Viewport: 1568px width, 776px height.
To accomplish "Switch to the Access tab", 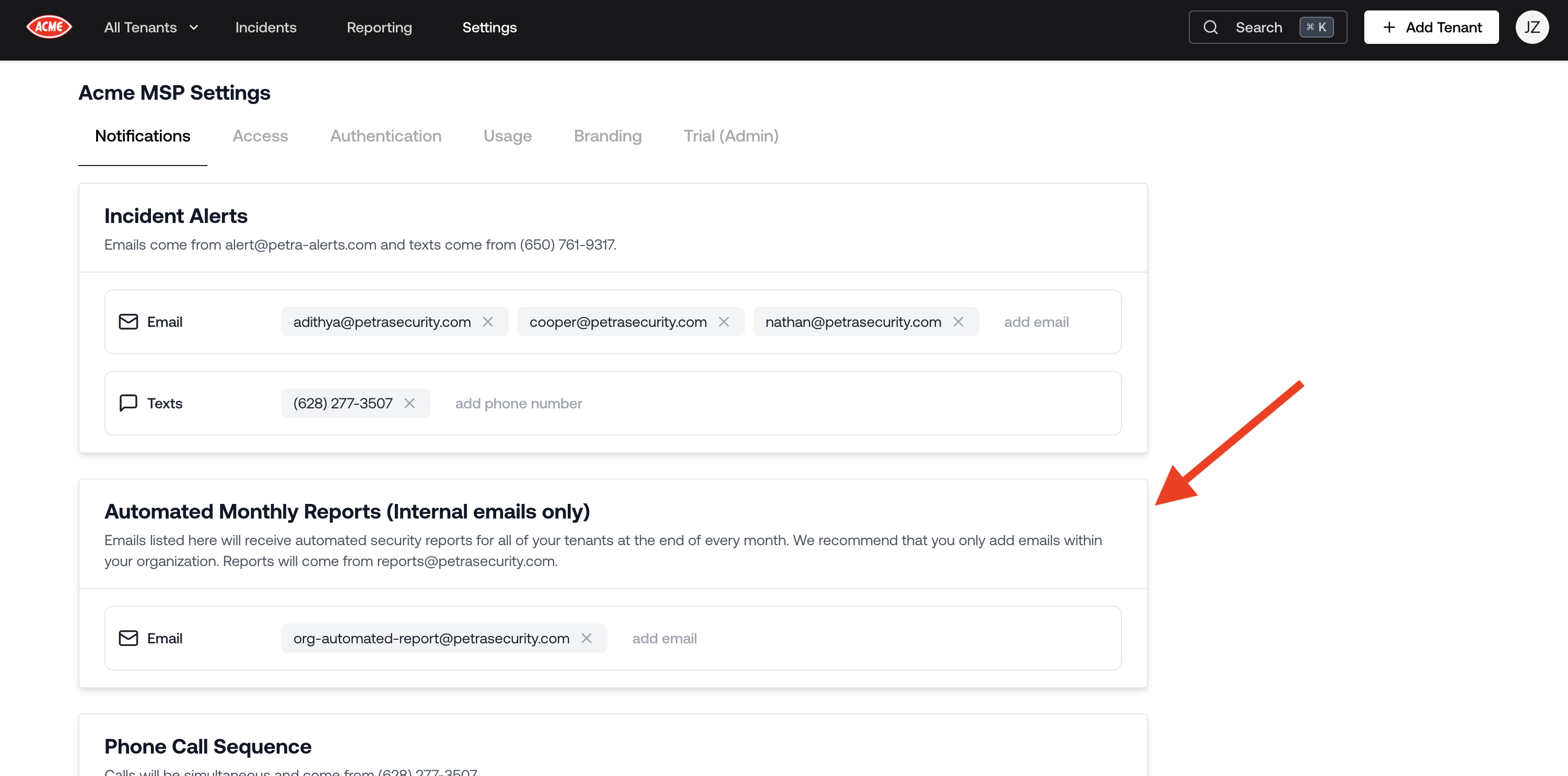I will click(x=260, y=136).
